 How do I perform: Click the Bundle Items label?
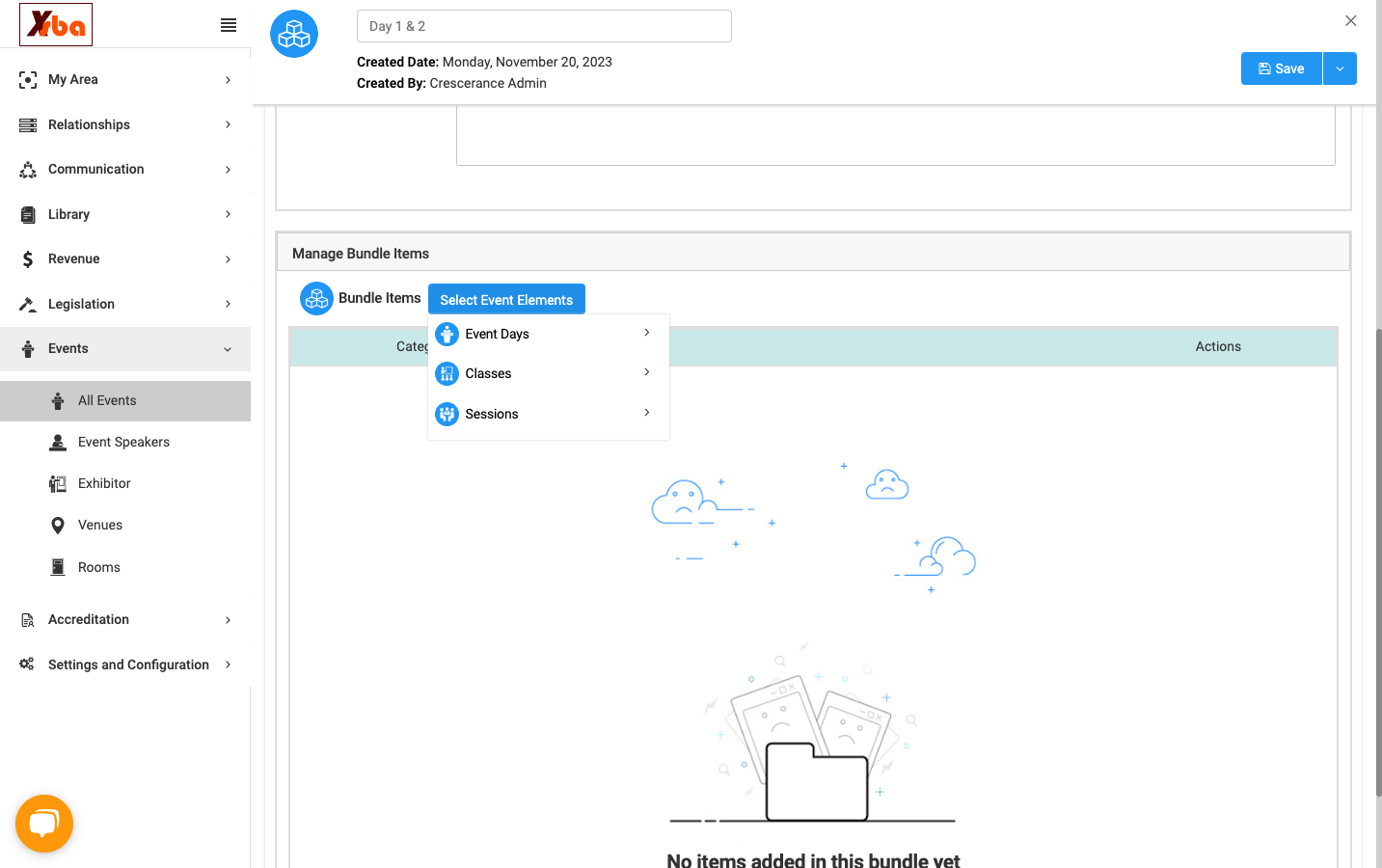tap(380, 298)
